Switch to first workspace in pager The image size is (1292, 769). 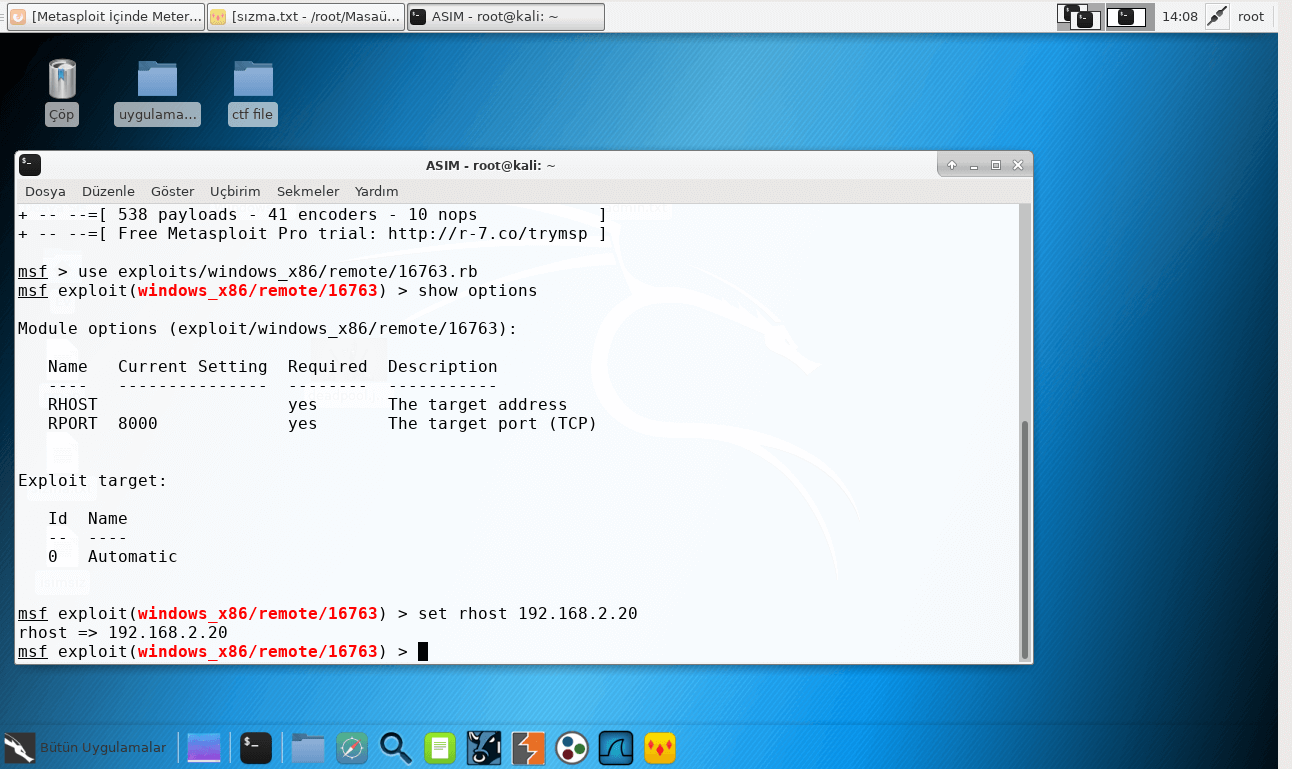pos(1080,16)
